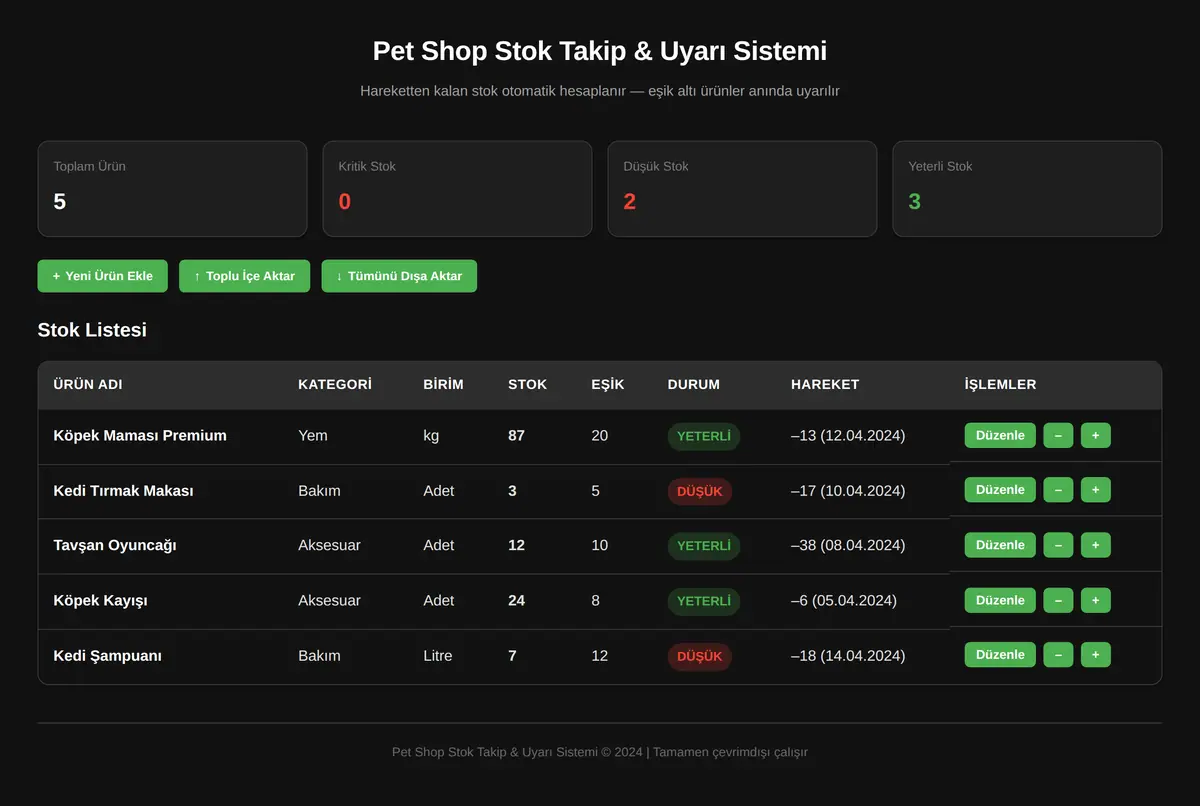The height and width of the screenshot is (806, 1200).
Task: Open Toplu İçe Aktar import
Action: pyautogui.click(x=244, y=276)
